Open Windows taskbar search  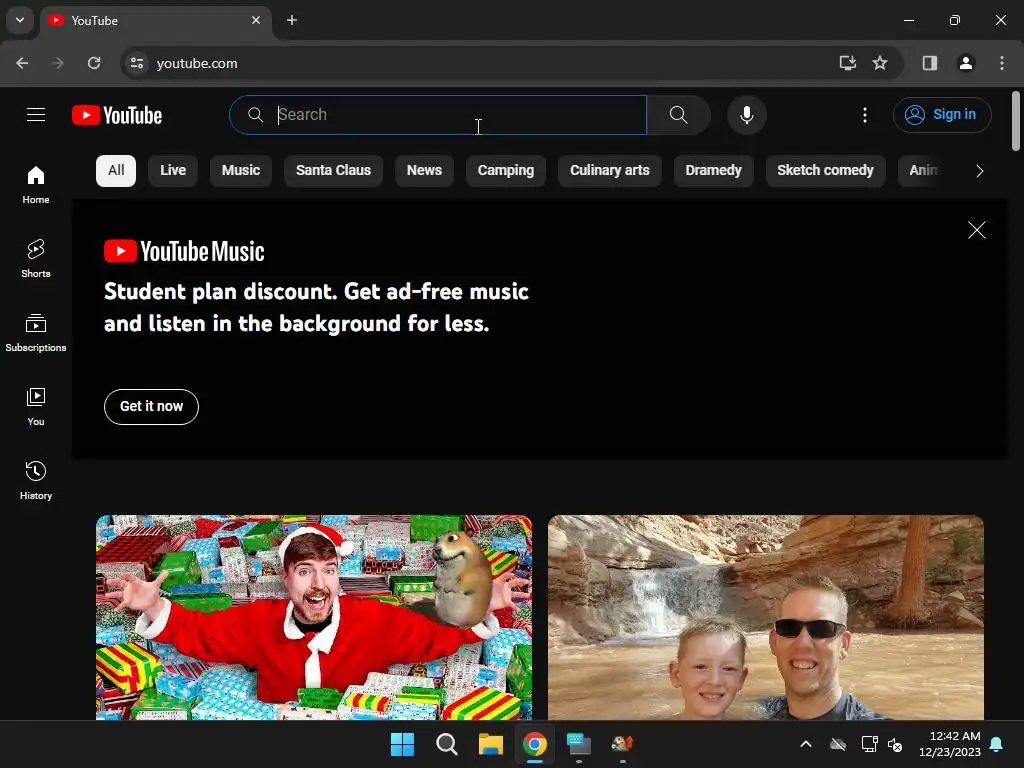[447, 744]
